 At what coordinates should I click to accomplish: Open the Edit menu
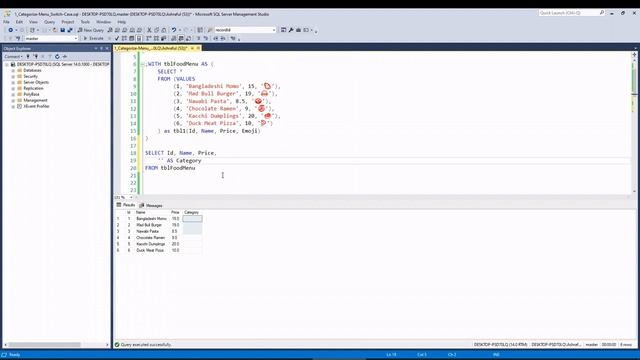click(x=19, y=22)
